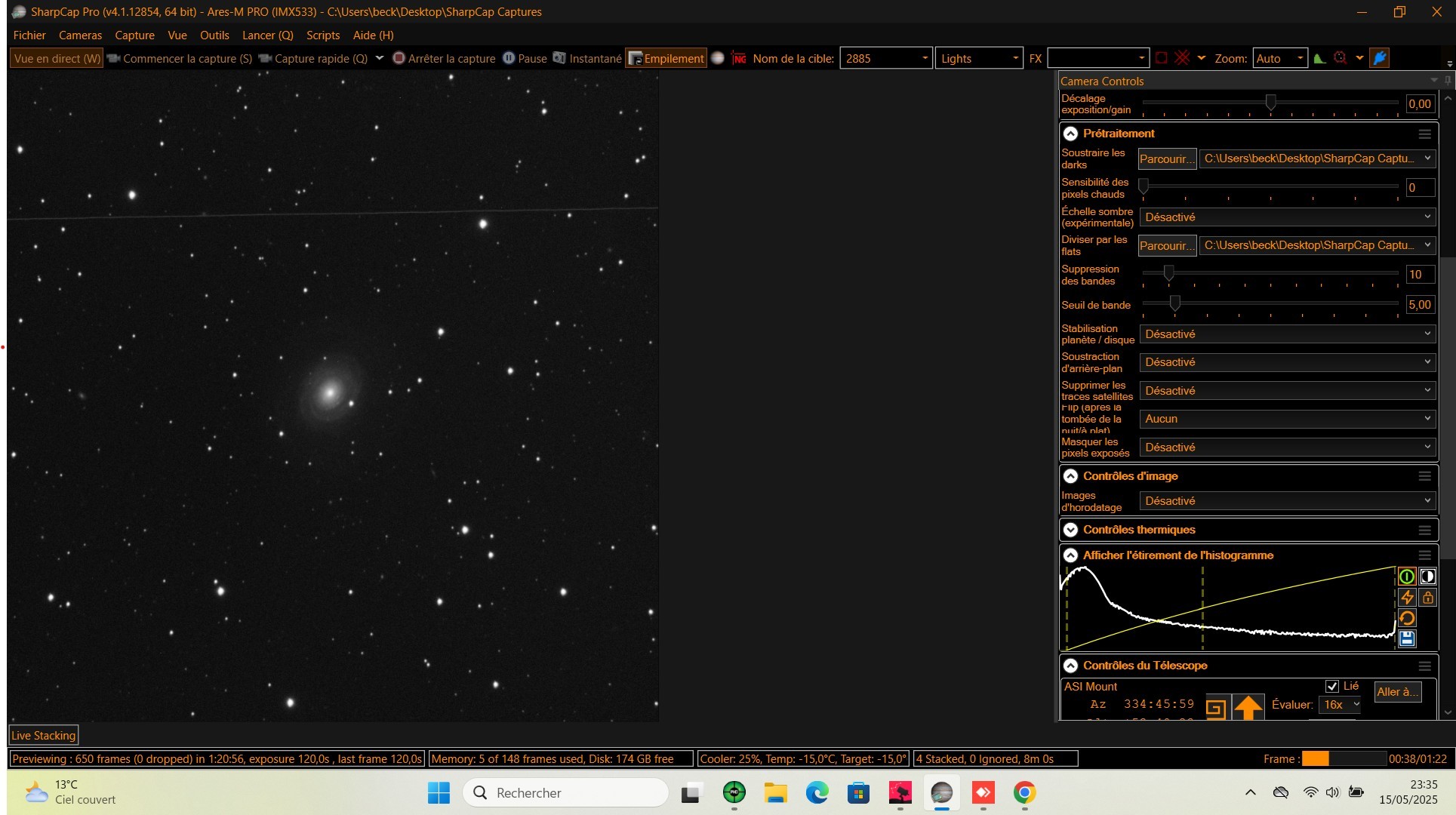This screenshot has height=815, width=1456.
Task: Open the Scripts menu
Action: [x=323, y=35]
